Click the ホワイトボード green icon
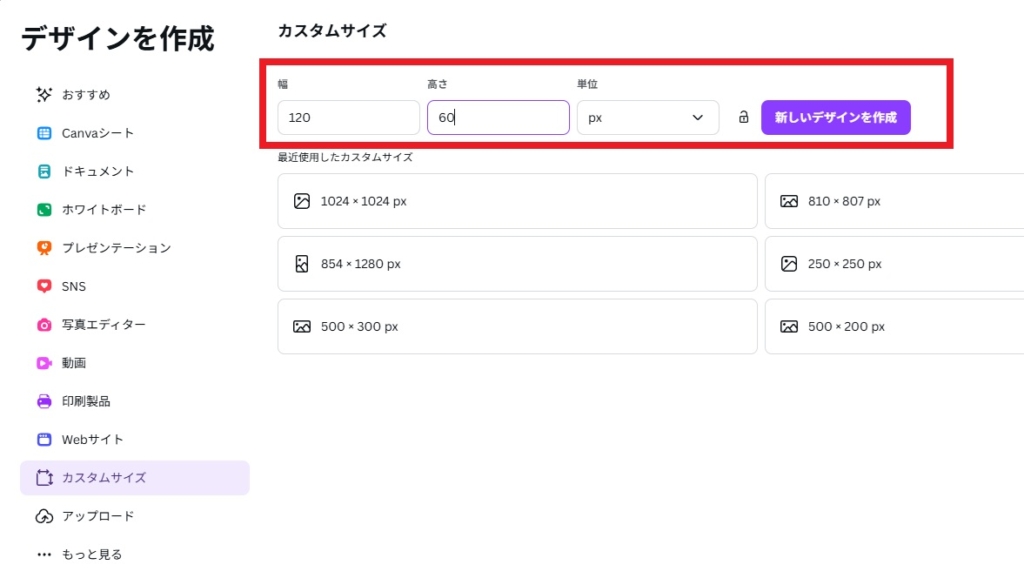 coord(44,210)
